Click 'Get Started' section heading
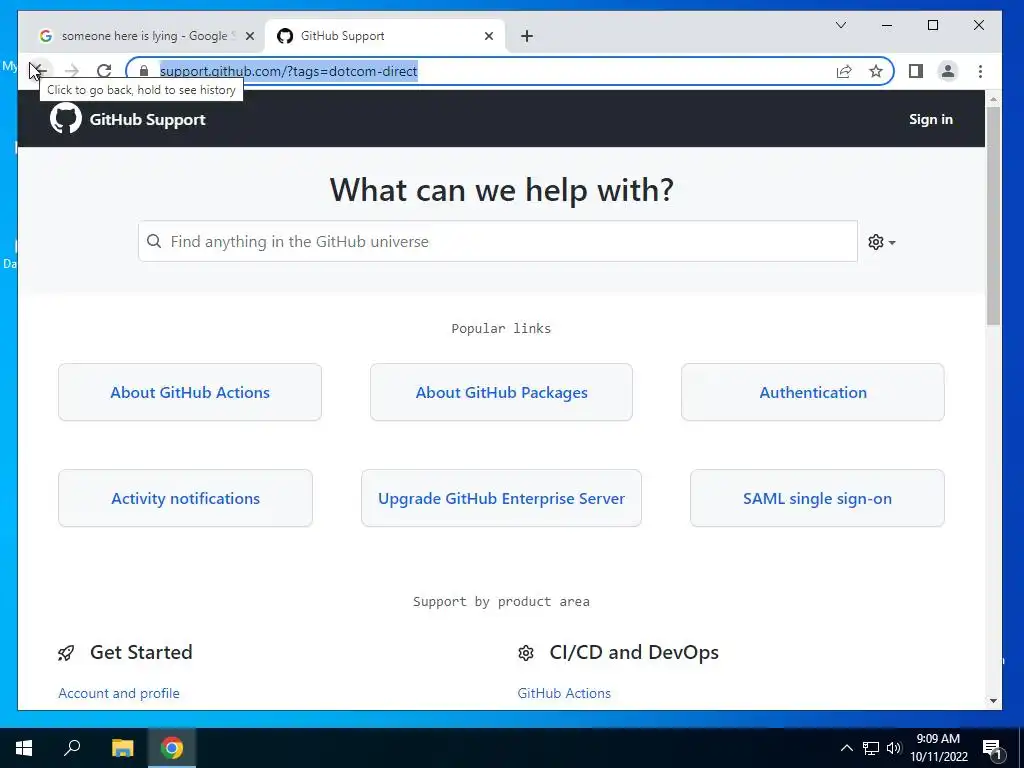 [141, 652]
